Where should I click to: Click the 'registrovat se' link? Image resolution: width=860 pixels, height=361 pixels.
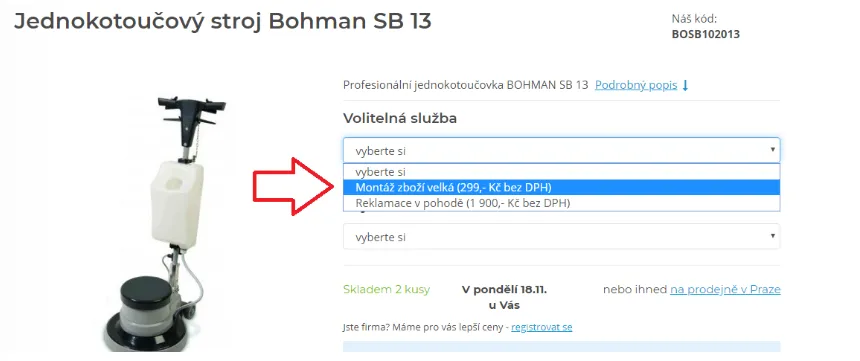[x=542, y=327]
